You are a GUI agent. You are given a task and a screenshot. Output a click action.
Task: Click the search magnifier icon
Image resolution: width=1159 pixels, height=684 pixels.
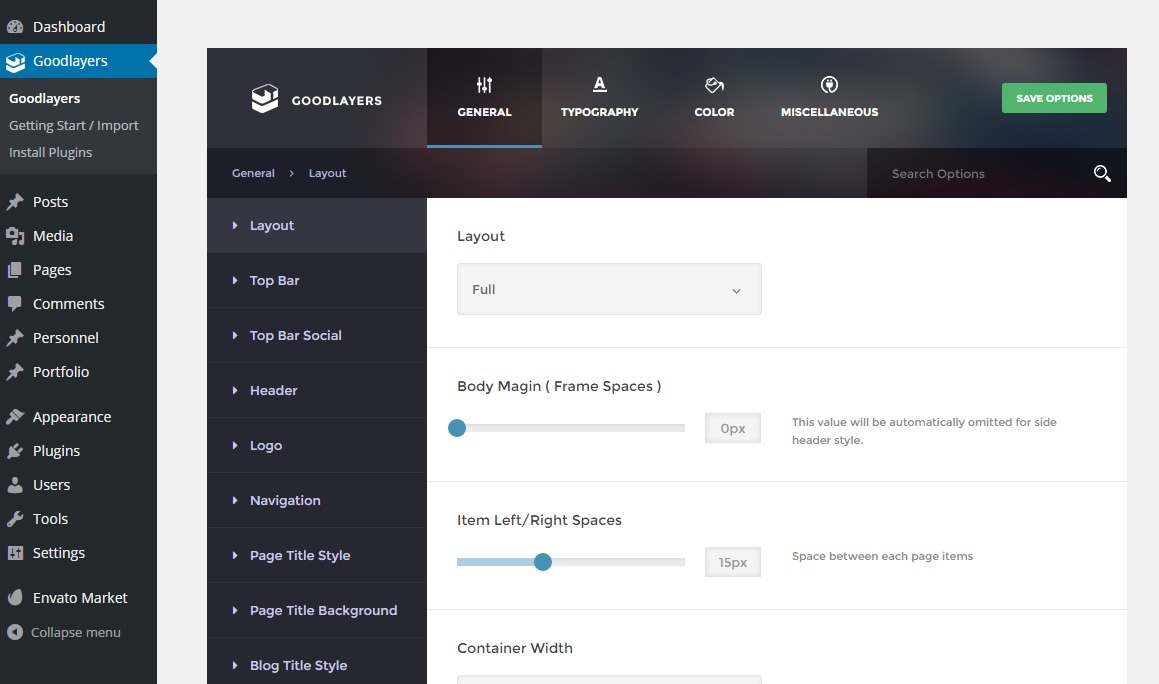[1102, 174]
